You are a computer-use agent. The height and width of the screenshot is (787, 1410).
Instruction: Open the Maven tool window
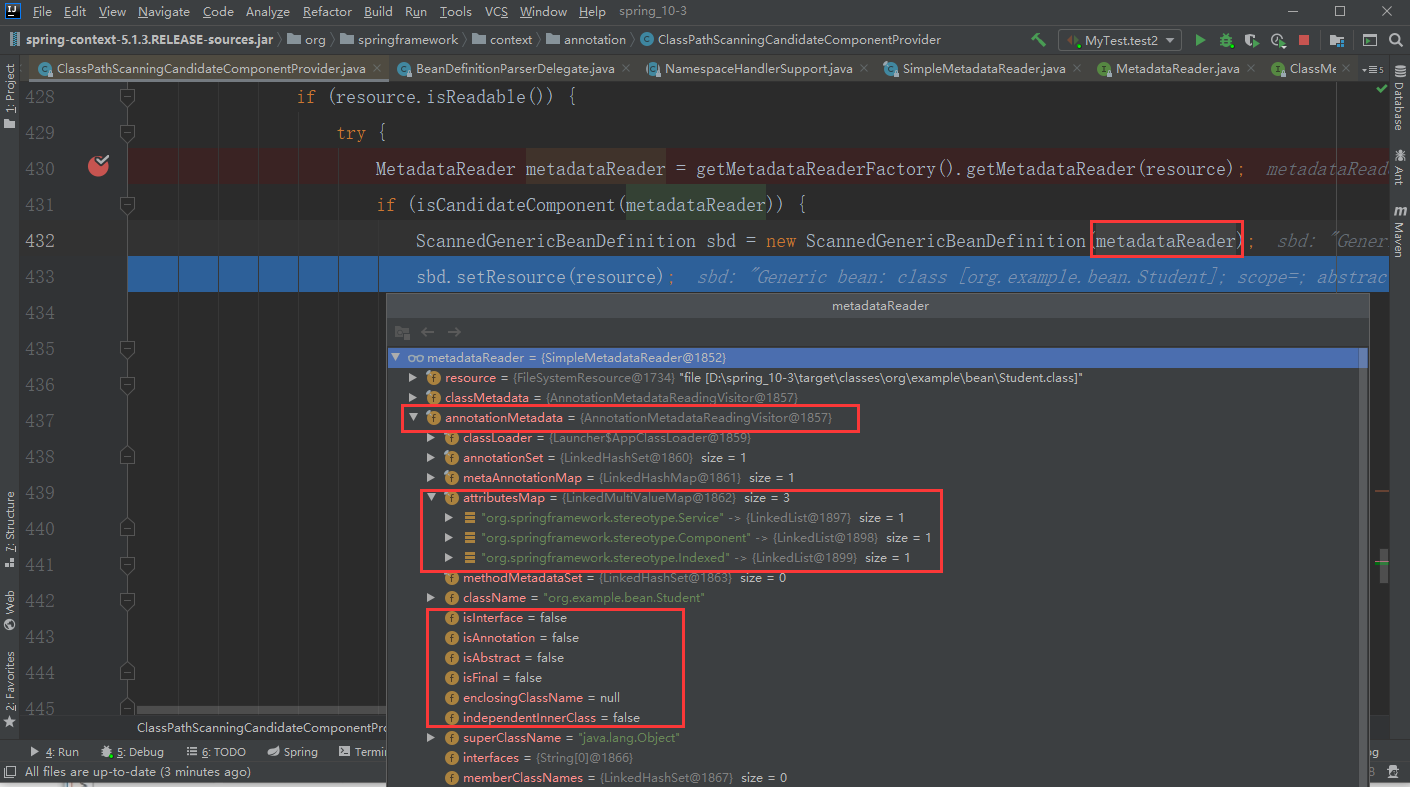tap(1399, 232)
